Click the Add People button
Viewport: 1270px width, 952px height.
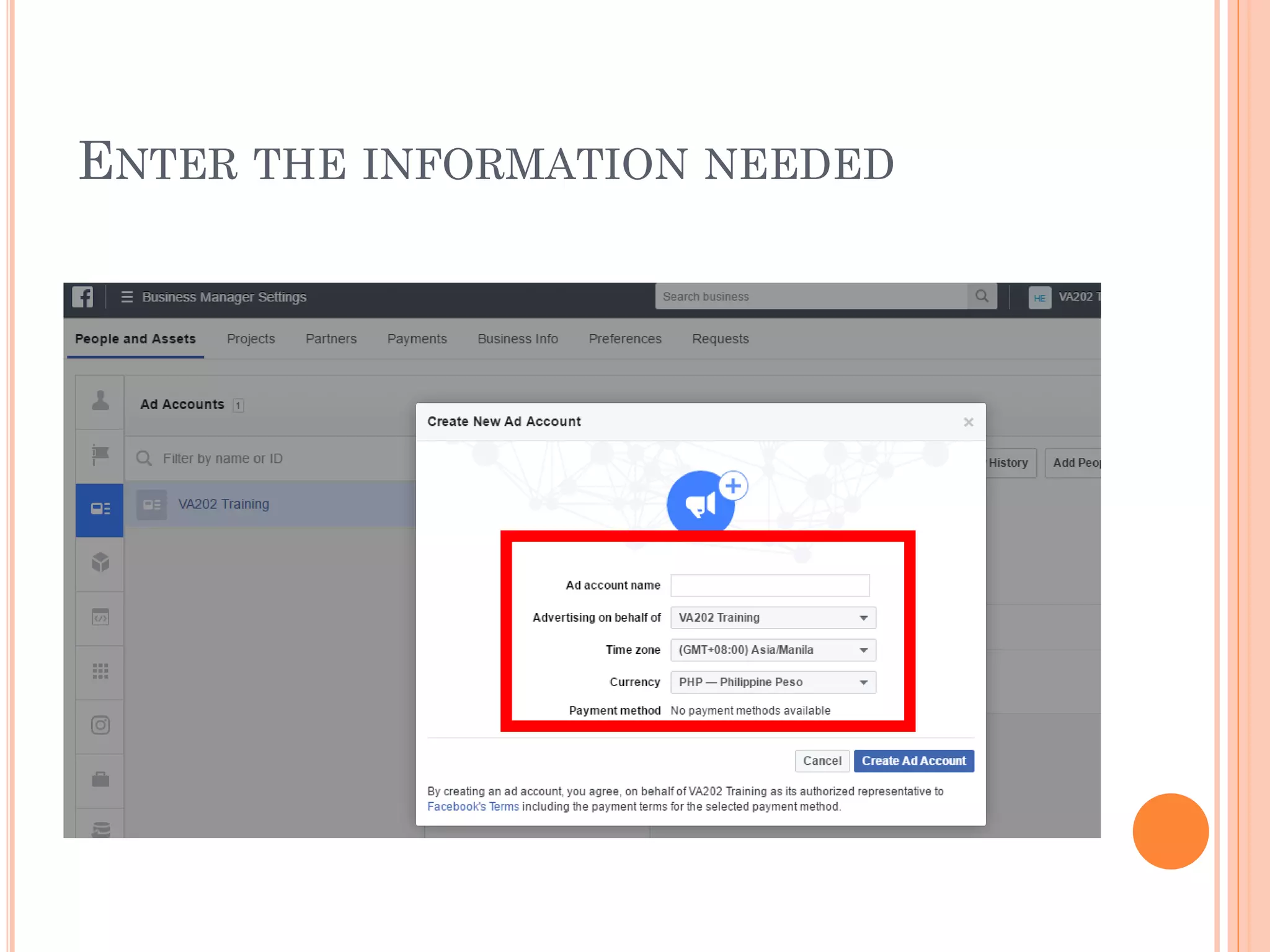(1073, 463)
